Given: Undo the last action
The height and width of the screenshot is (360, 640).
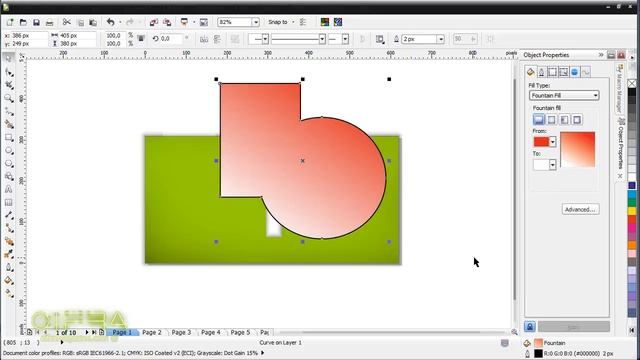Looking at the screenshot, I should click(x=111, y=22).
